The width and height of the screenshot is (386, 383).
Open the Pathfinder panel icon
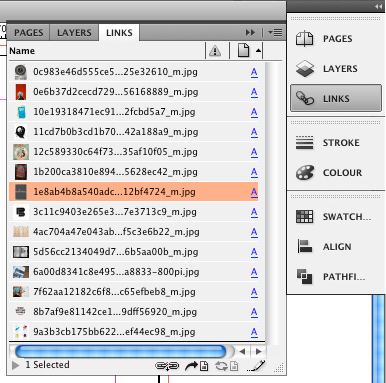tap(305, 277)
